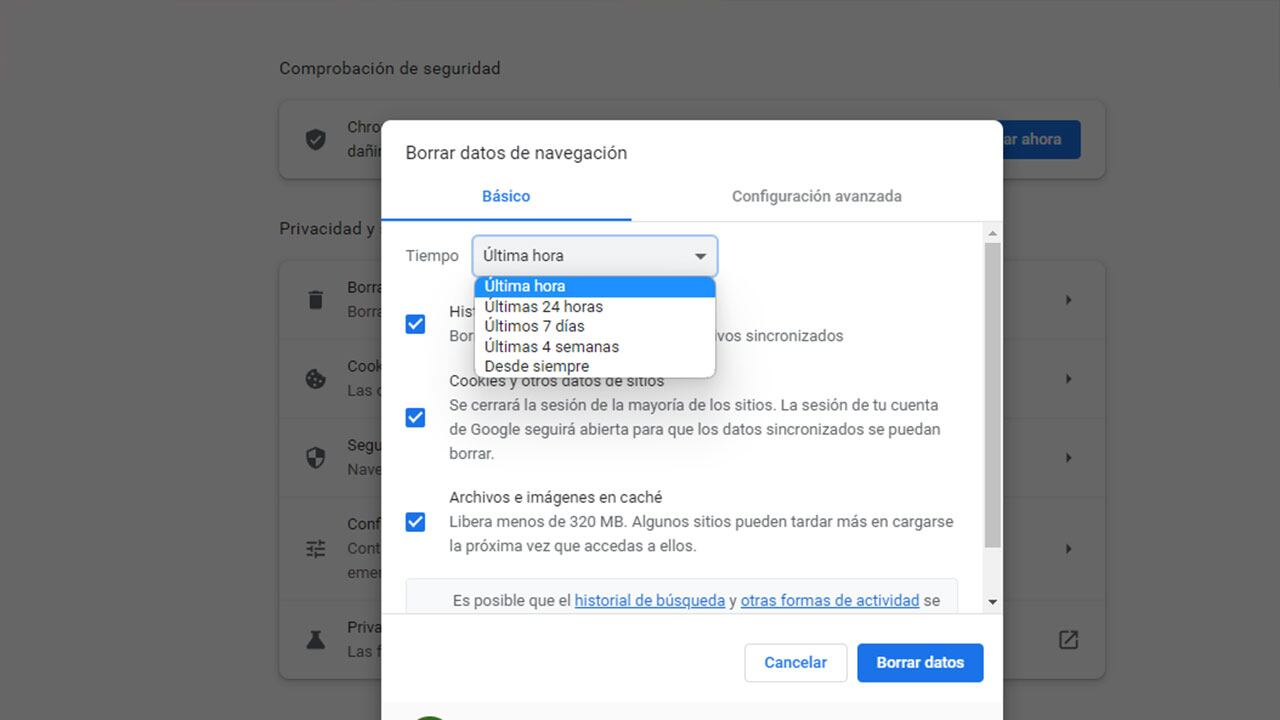Switch to the Configuración avanzada tab
This screenshot has height=720, width=1280.
pos(816,196)
